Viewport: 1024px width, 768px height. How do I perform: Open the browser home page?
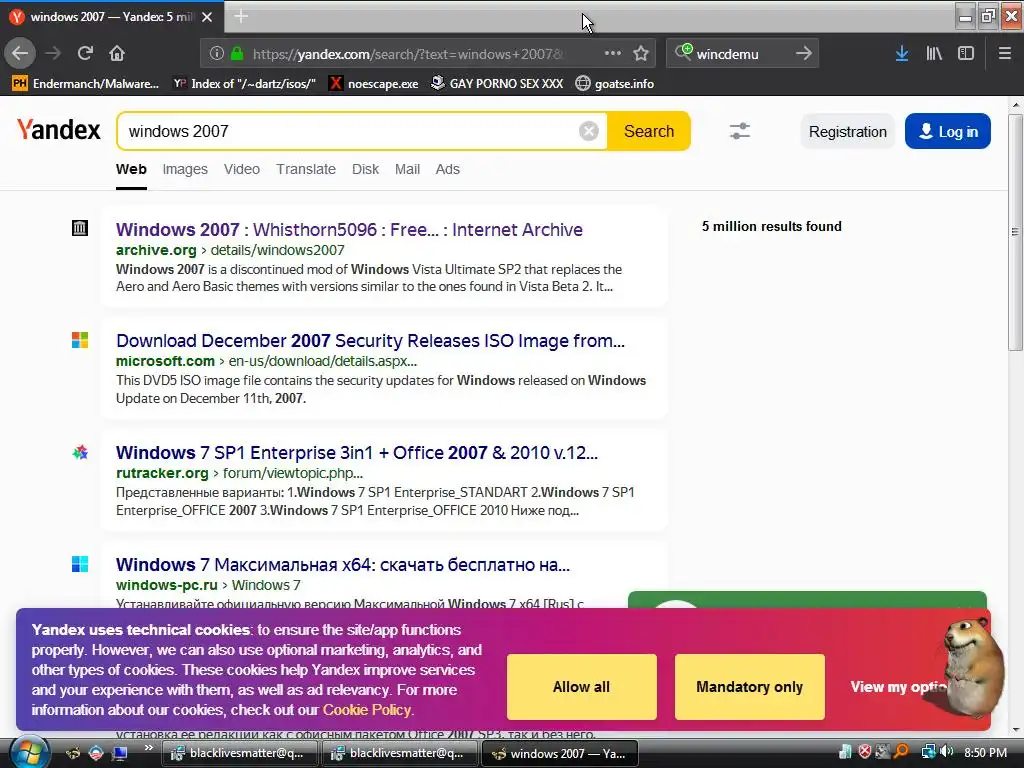117,54
